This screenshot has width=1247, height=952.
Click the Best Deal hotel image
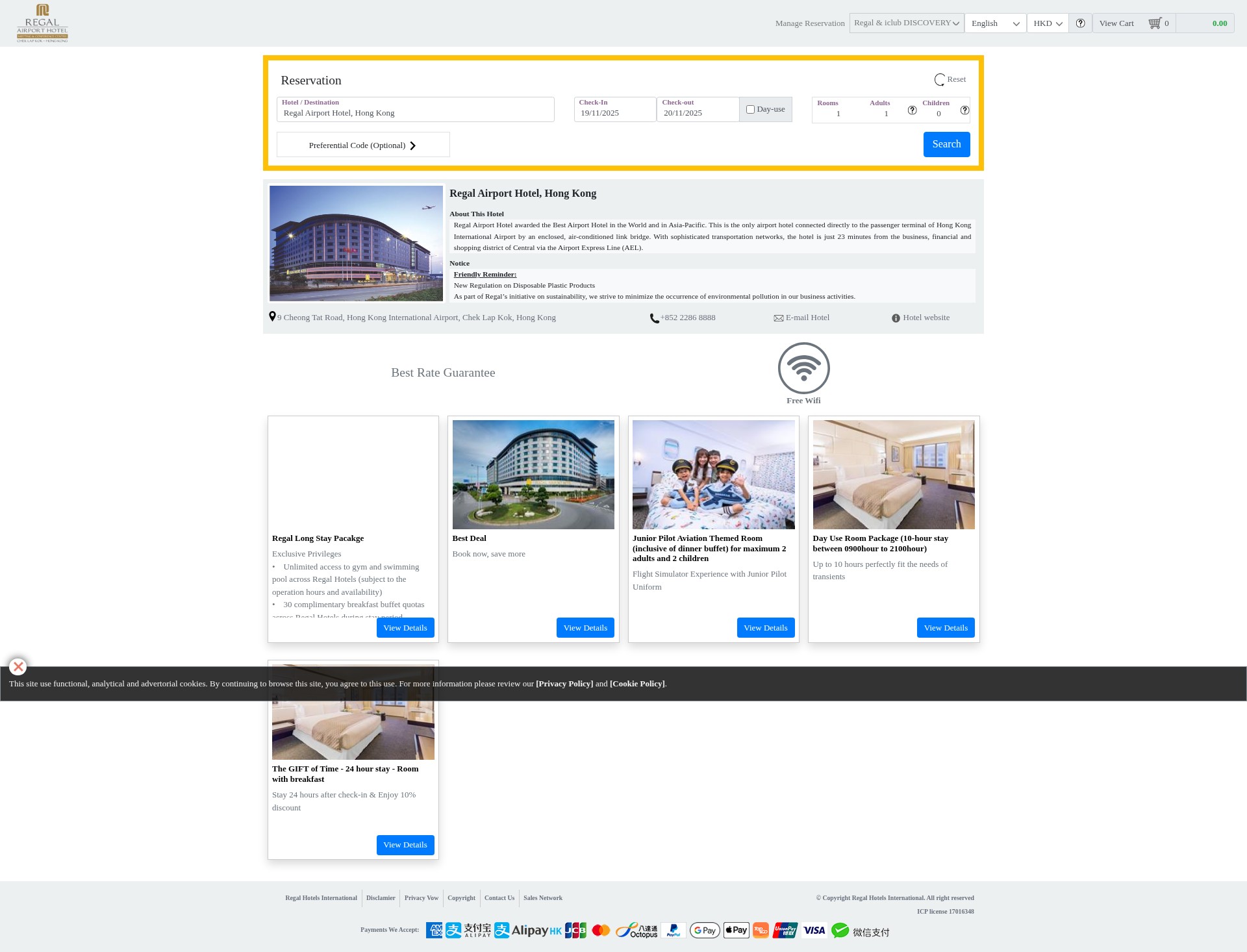coord(533,475)
